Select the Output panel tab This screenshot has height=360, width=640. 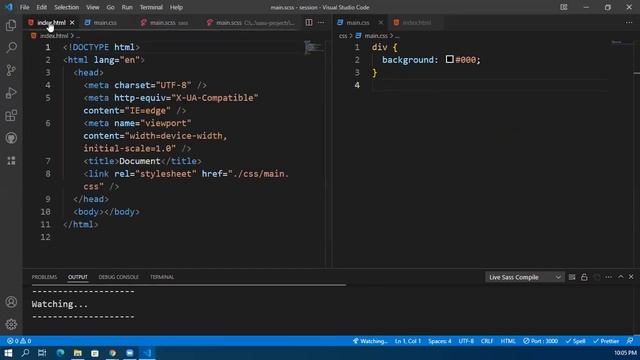(78, 277)
